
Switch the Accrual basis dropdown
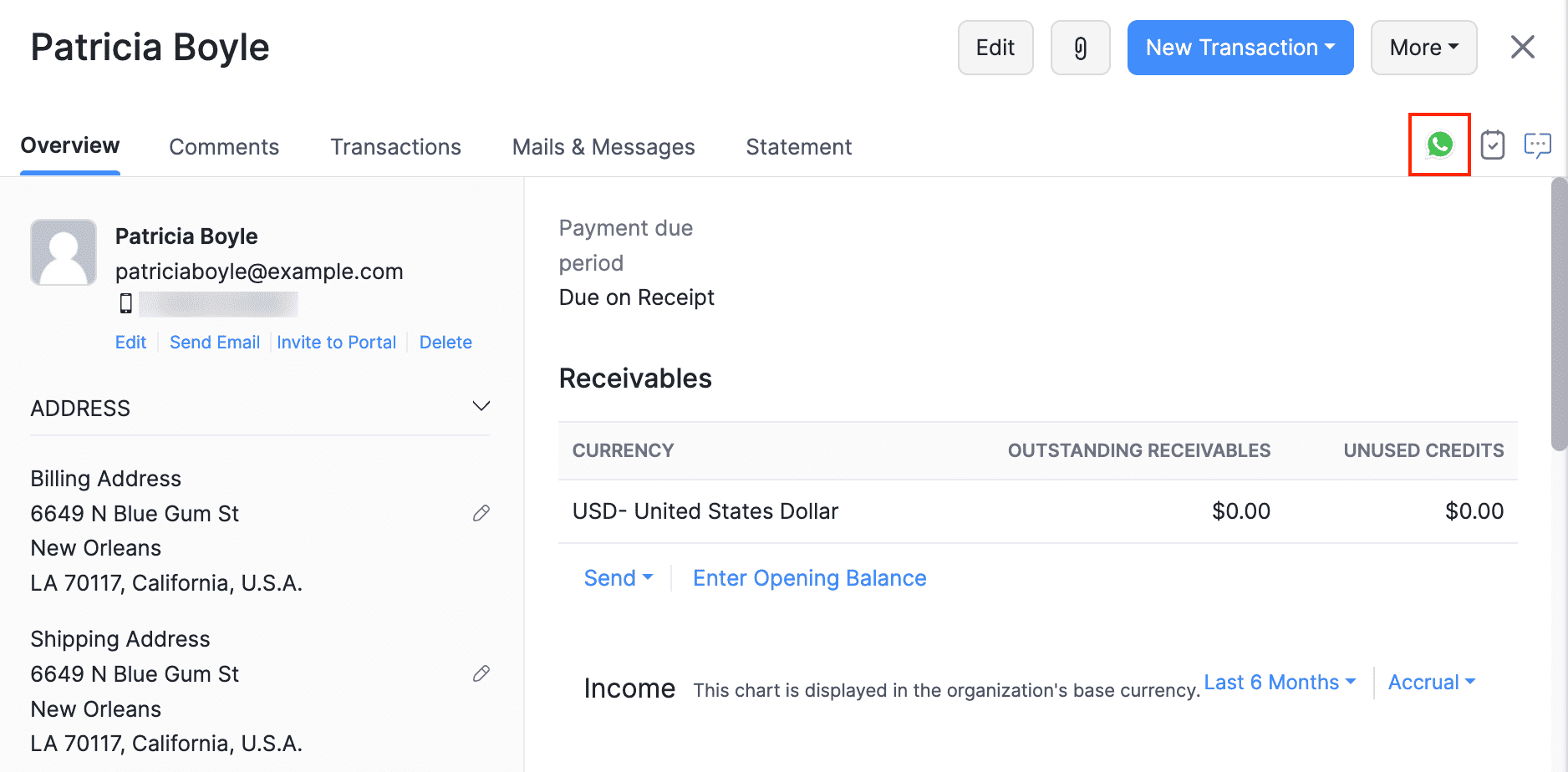click(x=1431, y=683)
